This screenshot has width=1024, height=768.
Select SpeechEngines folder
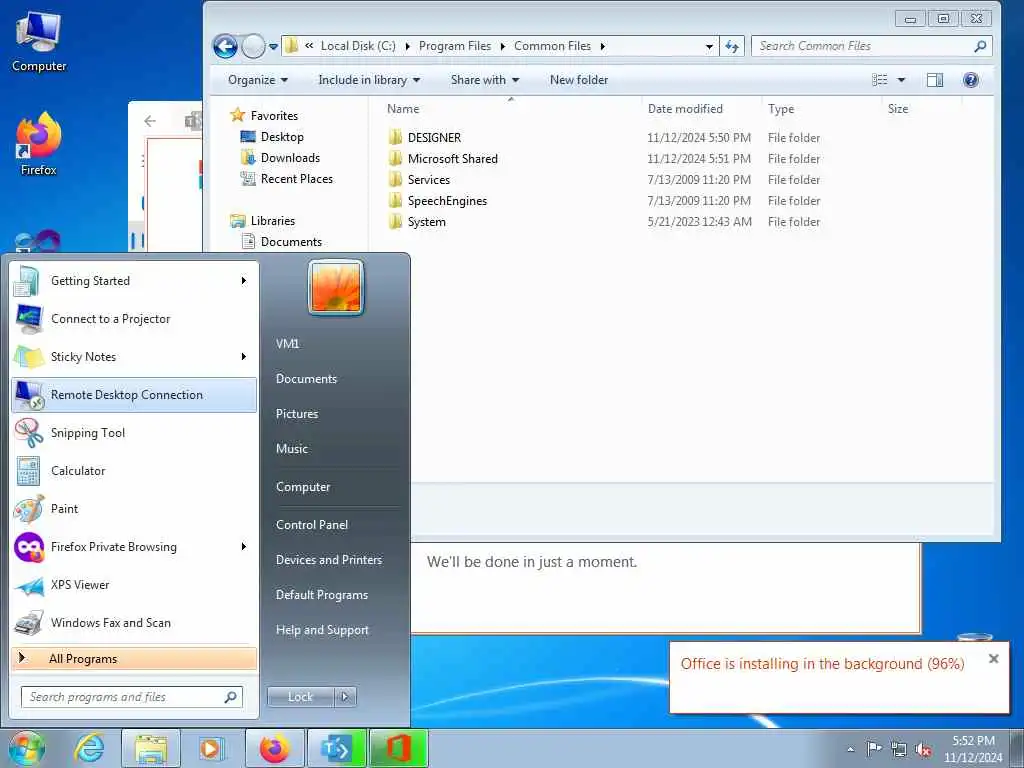[447, 200]
